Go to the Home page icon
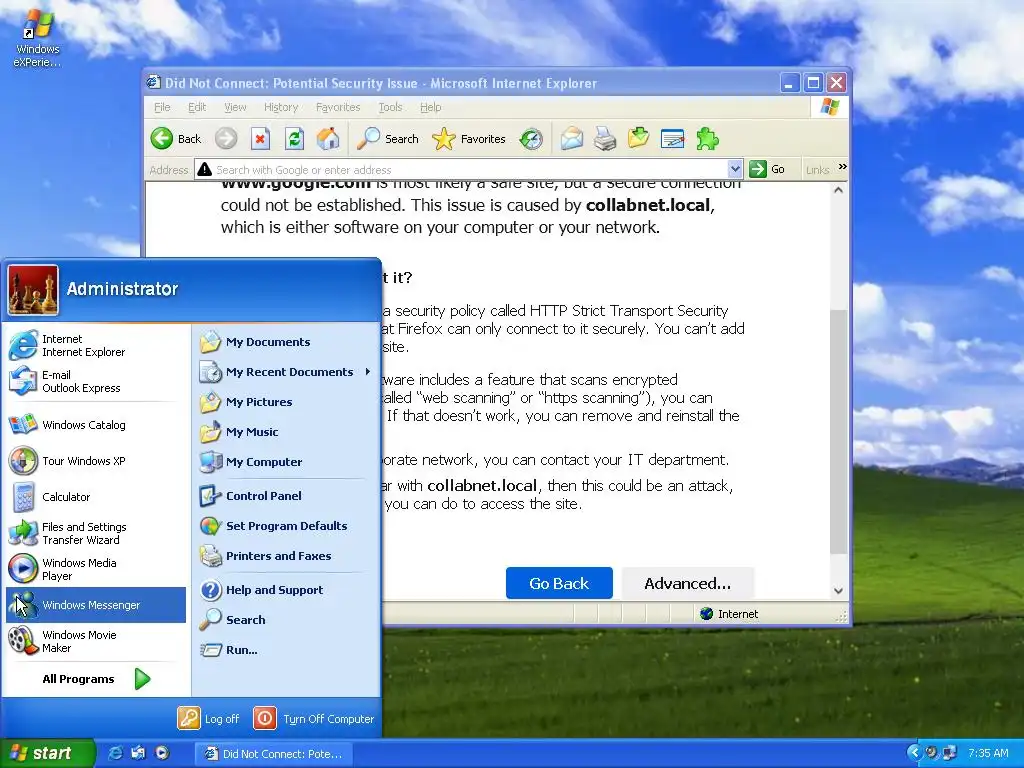Viewport: 1024px width, 768px height. coord(328,138)
